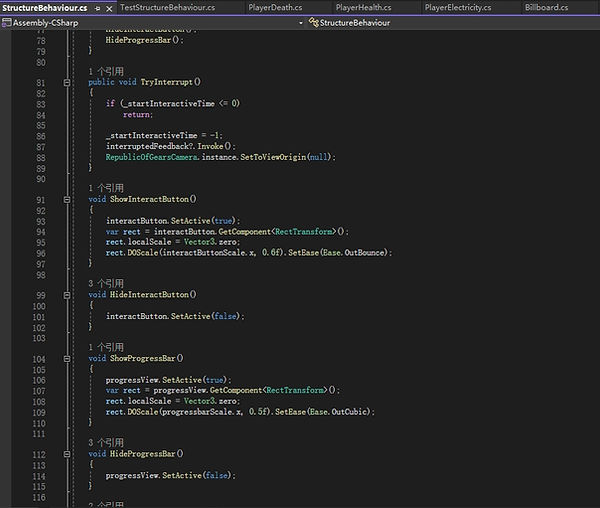Switch to the PlayerElectricity.cs tab

point(458,7)
